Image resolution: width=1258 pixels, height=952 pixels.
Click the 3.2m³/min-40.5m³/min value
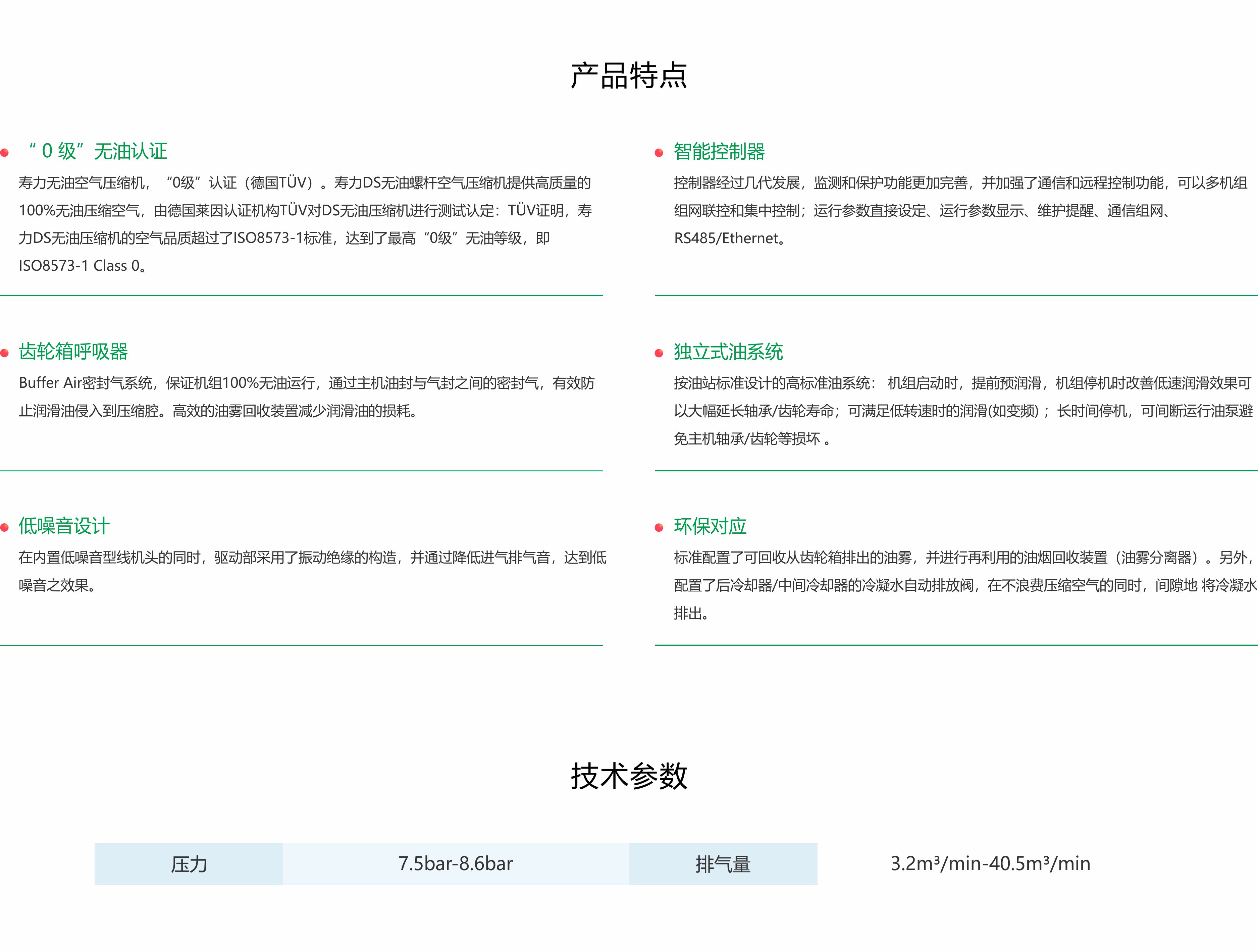990,864
